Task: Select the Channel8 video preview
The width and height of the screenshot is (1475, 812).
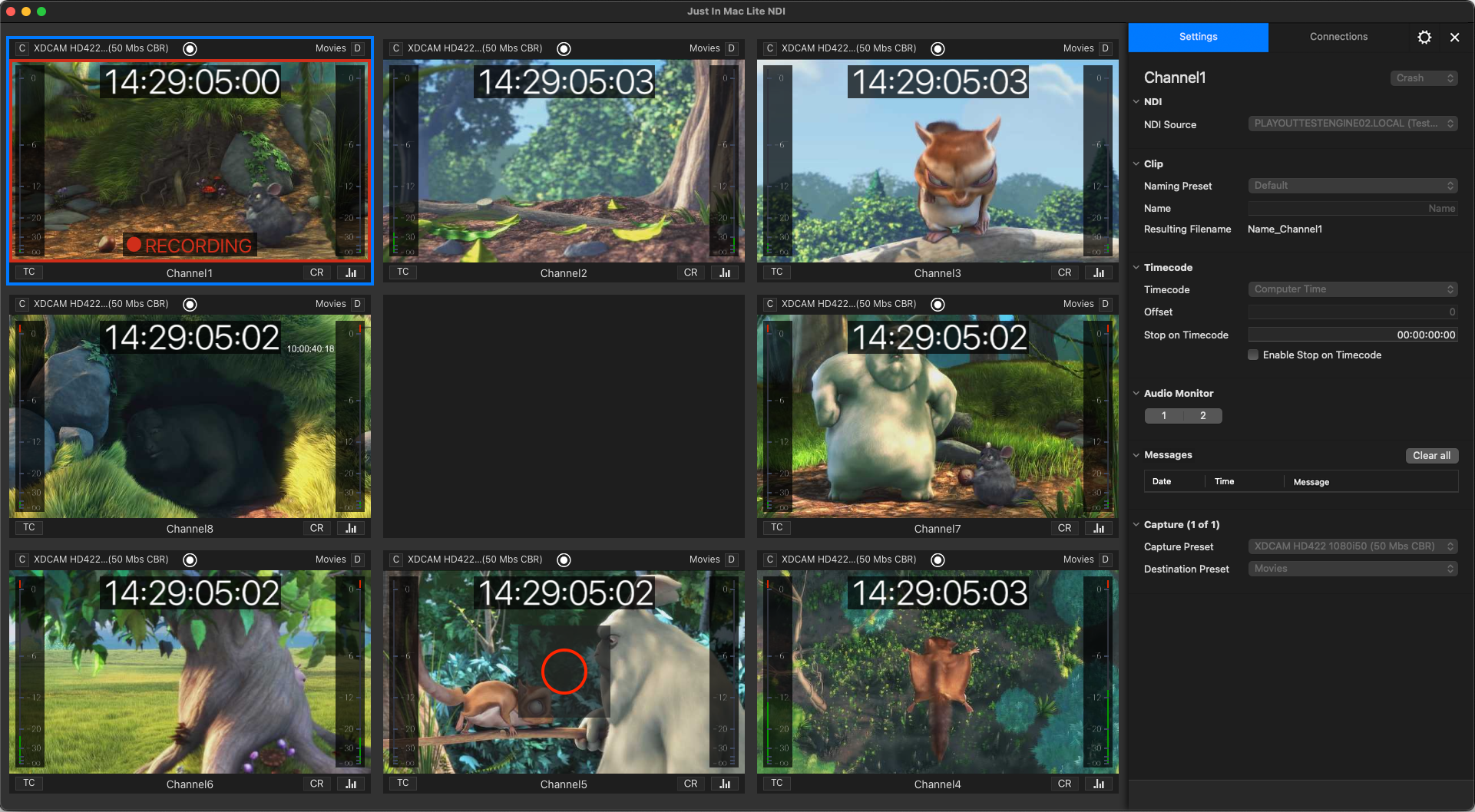Action: [190, 417]
